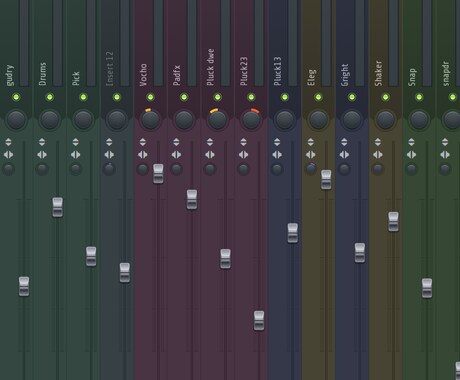Invert phase on the Pluck23 track
Screen dimensions: 460x380
coord(243,142)
